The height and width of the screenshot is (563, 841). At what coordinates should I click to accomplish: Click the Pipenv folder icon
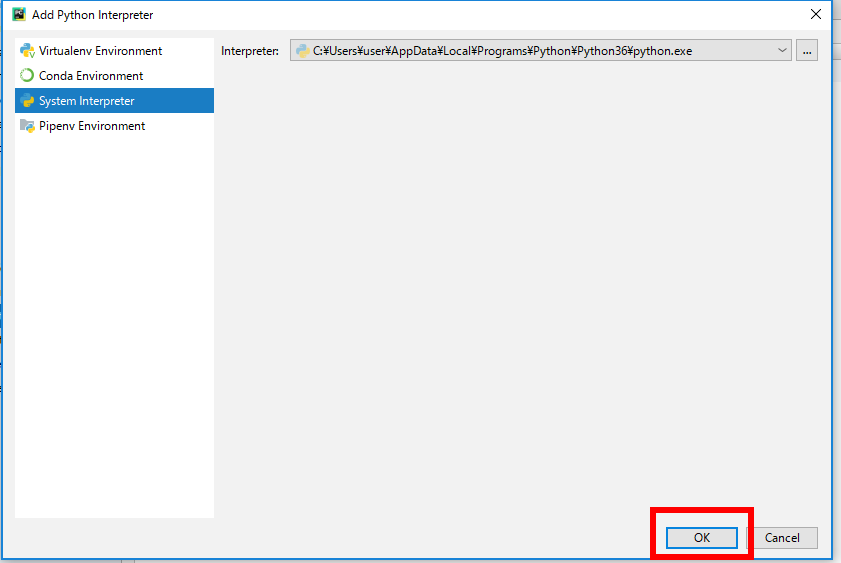[x=27, y=126]
